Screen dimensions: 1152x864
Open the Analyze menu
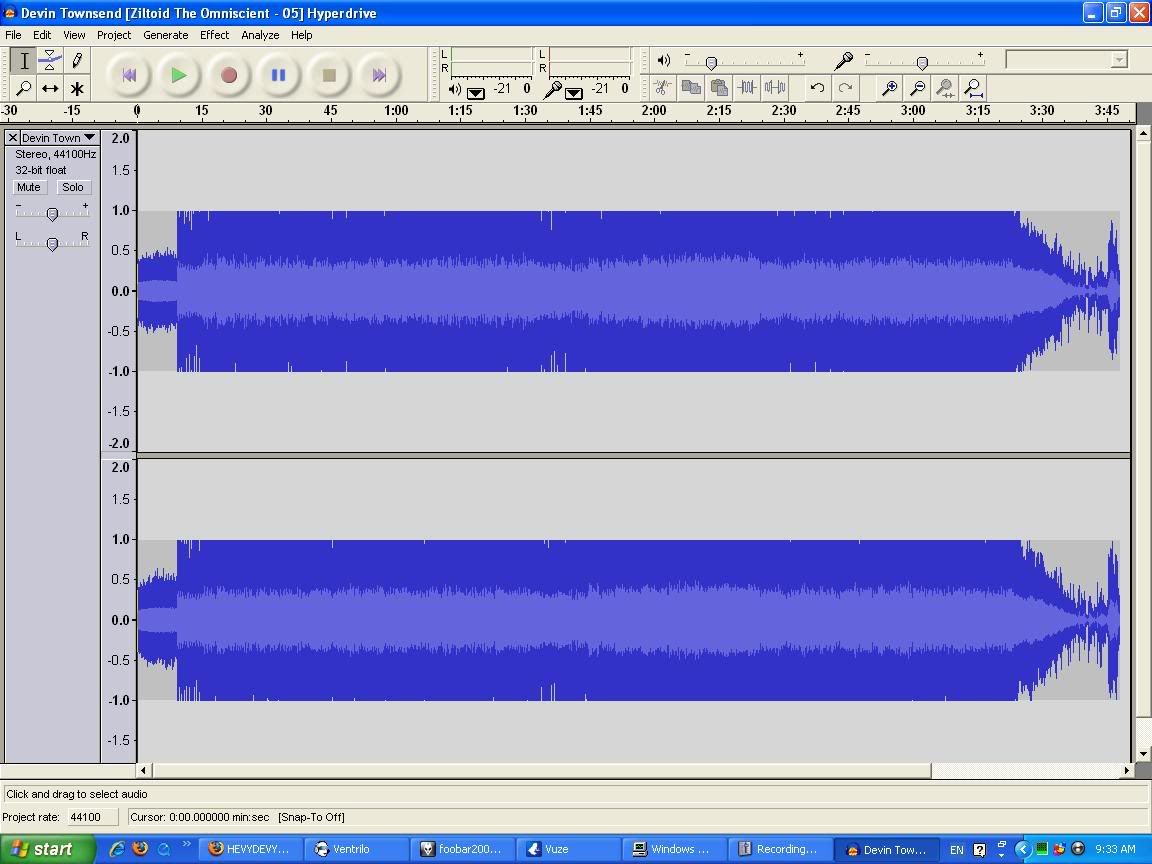click(x=260, y=35)
